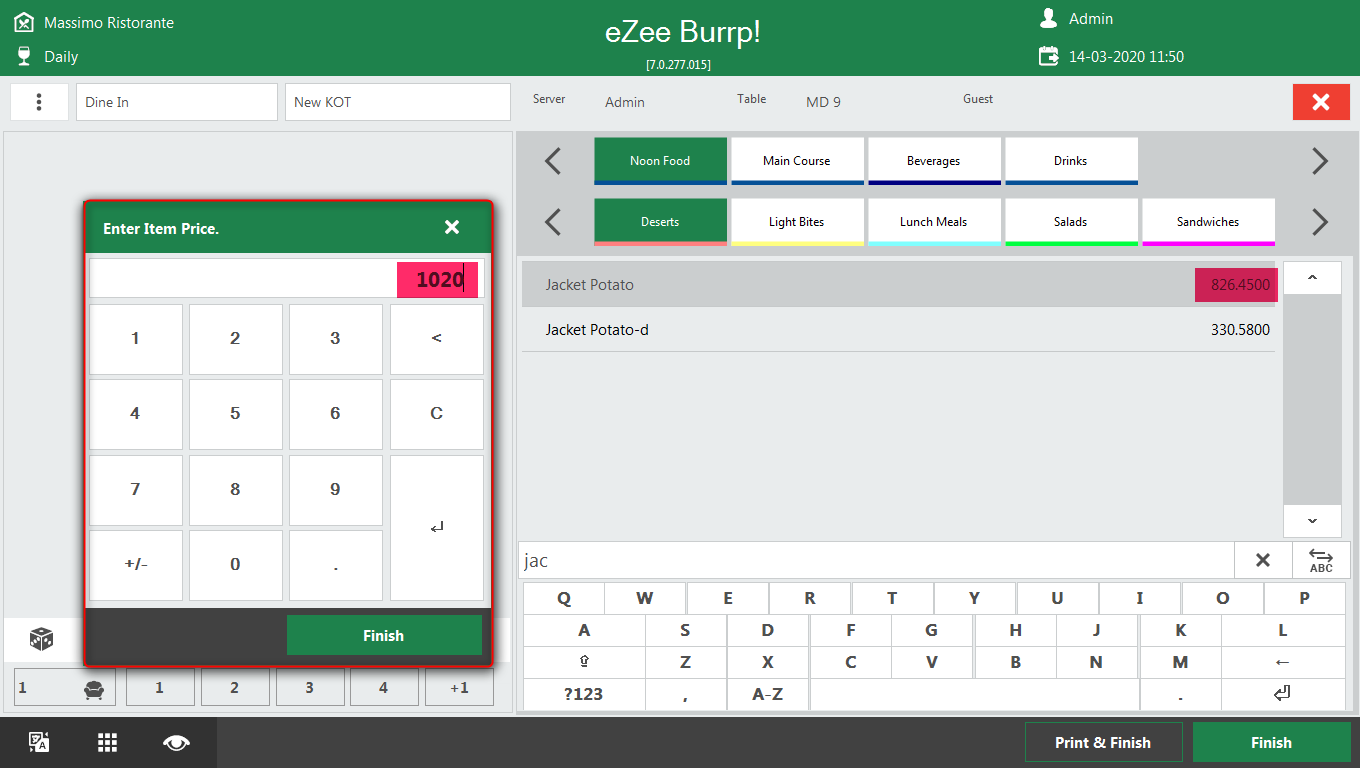Tap the keyboard spacebar
Image resolution: width=1360 pixels, height=768 pixels.
click(x=975, y=693)
